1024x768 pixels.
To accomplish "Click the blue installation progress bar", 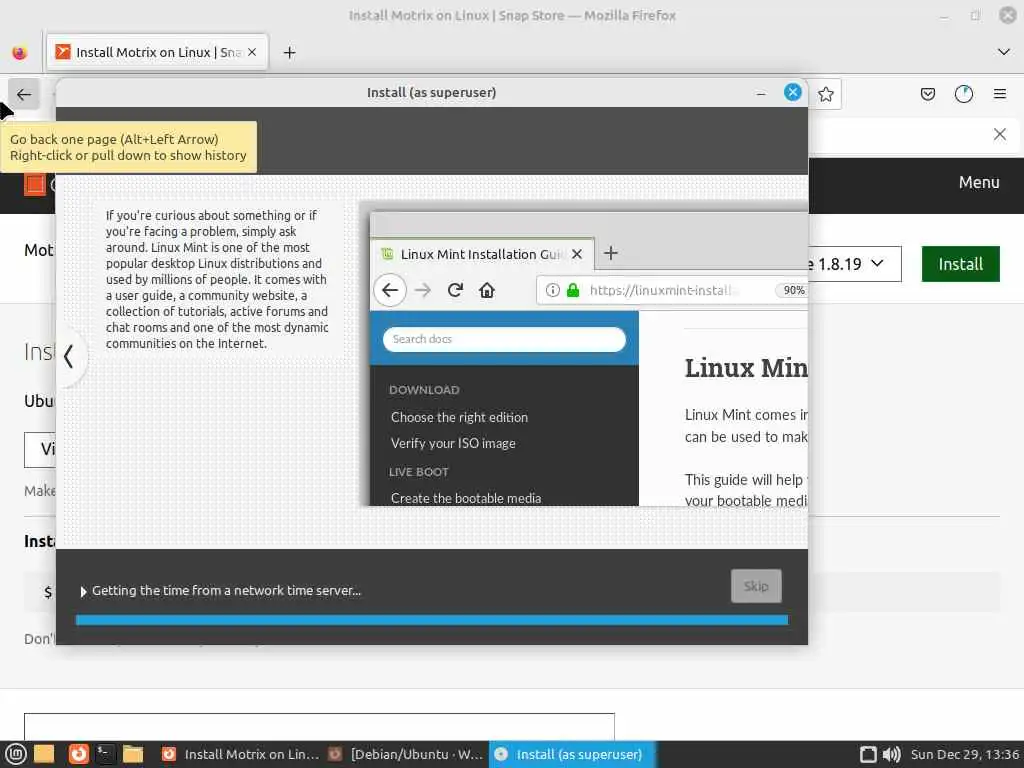I will [x=432, y=620].
